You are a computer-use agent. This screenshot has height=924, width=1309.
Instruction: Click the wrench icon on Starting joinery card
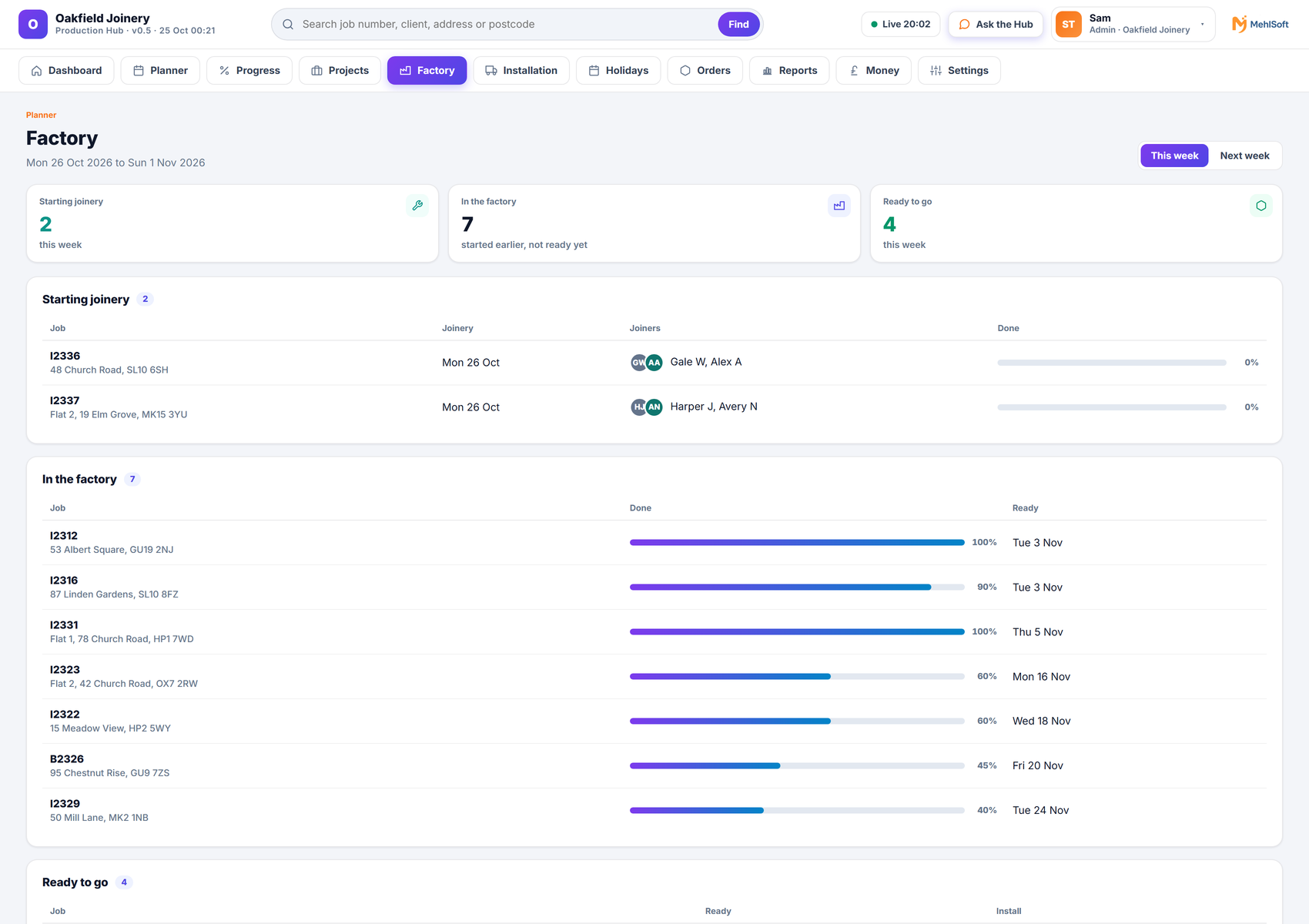(417, 206)
